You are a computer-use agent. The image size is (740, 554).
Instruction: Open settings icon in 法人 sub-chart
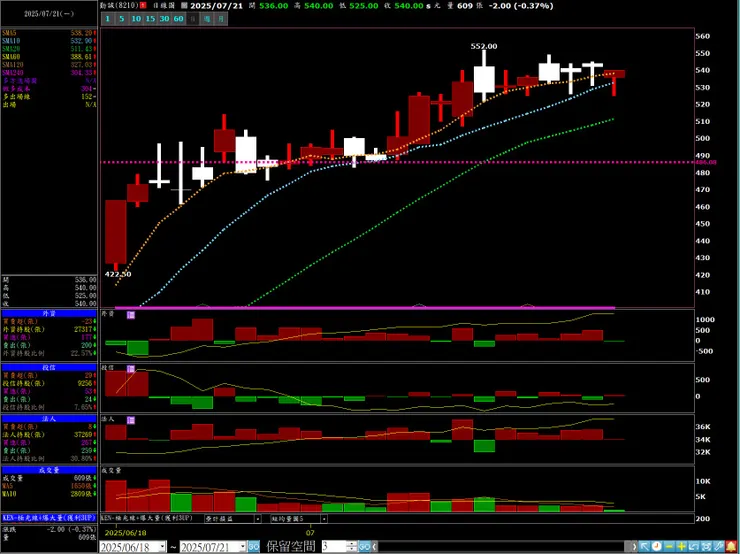tap(131, 420)
